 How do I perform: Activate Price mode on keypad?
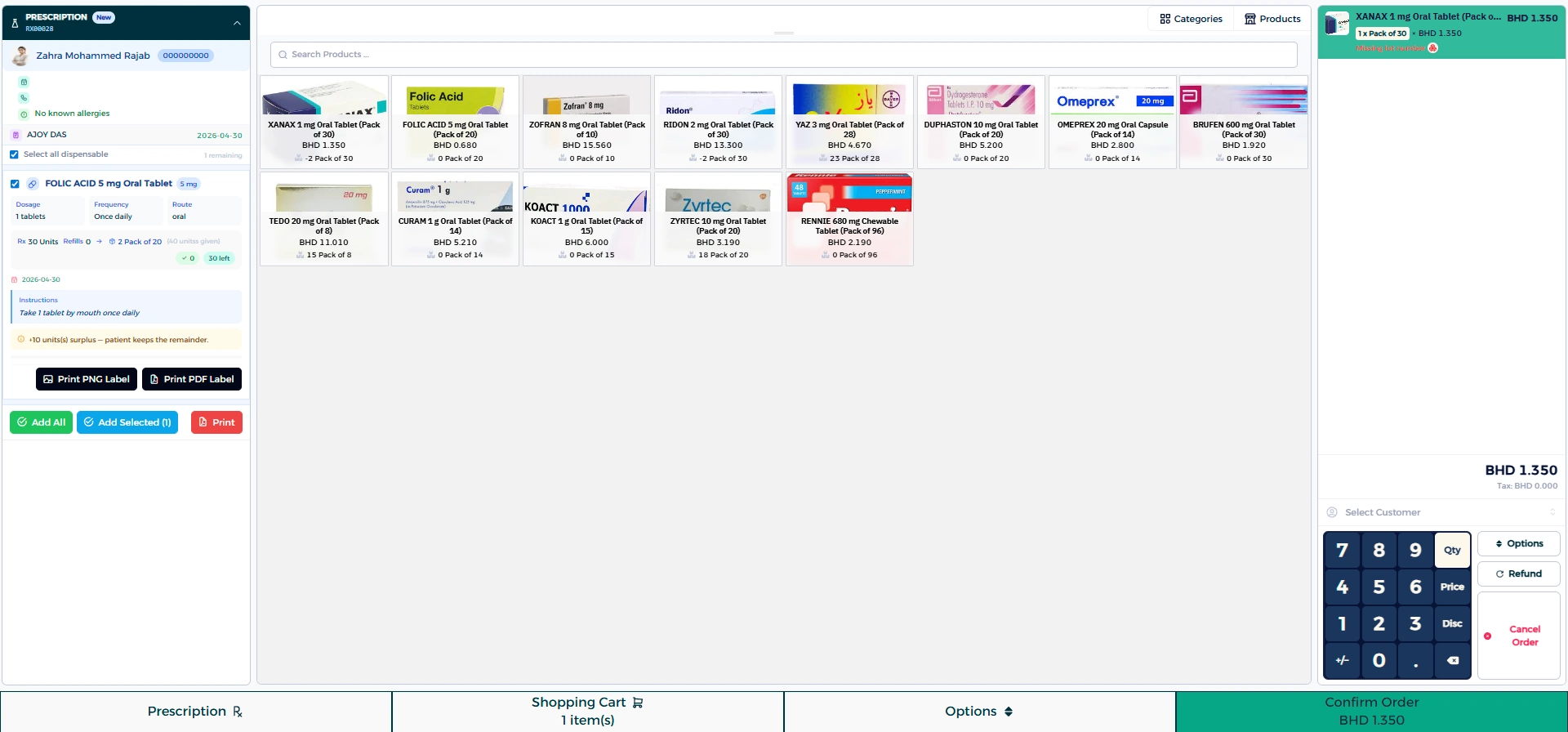(x=1452, y=587)
